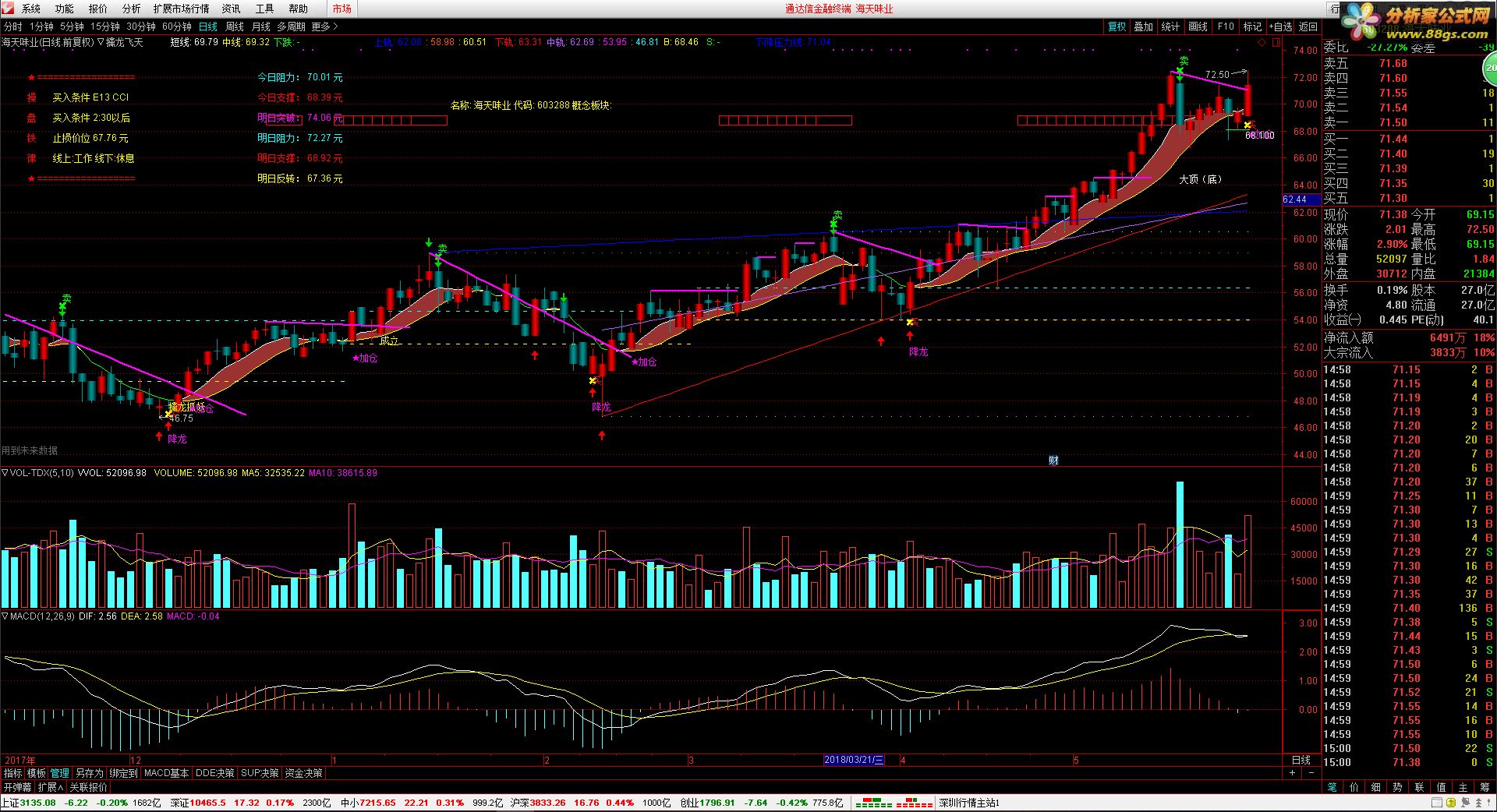Click the diamond marker icon above price axis
Screen dimensions: 1497x812
coord(1262,42)
